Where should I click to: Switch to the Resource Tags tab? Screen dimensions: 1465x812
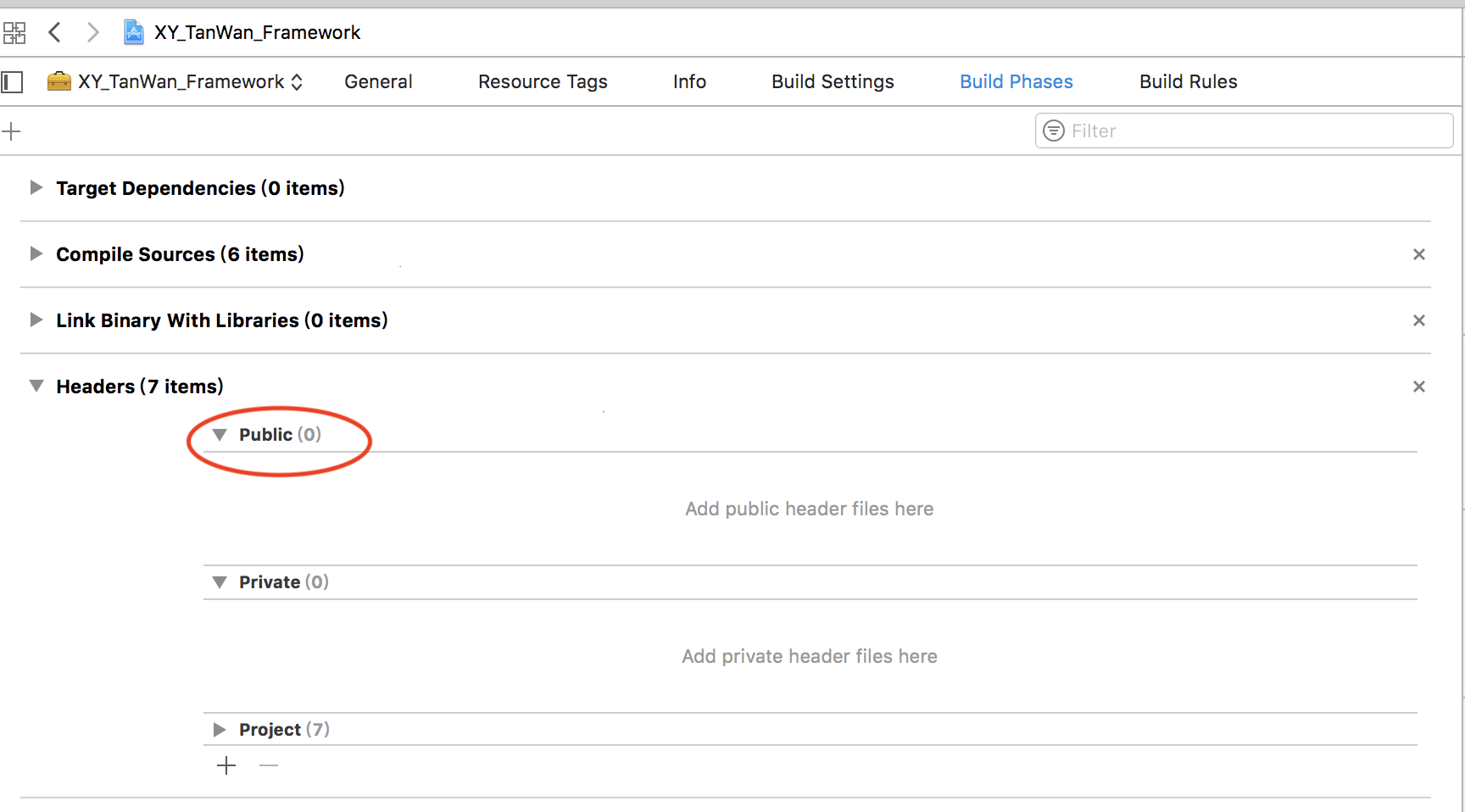coord(543,82)
